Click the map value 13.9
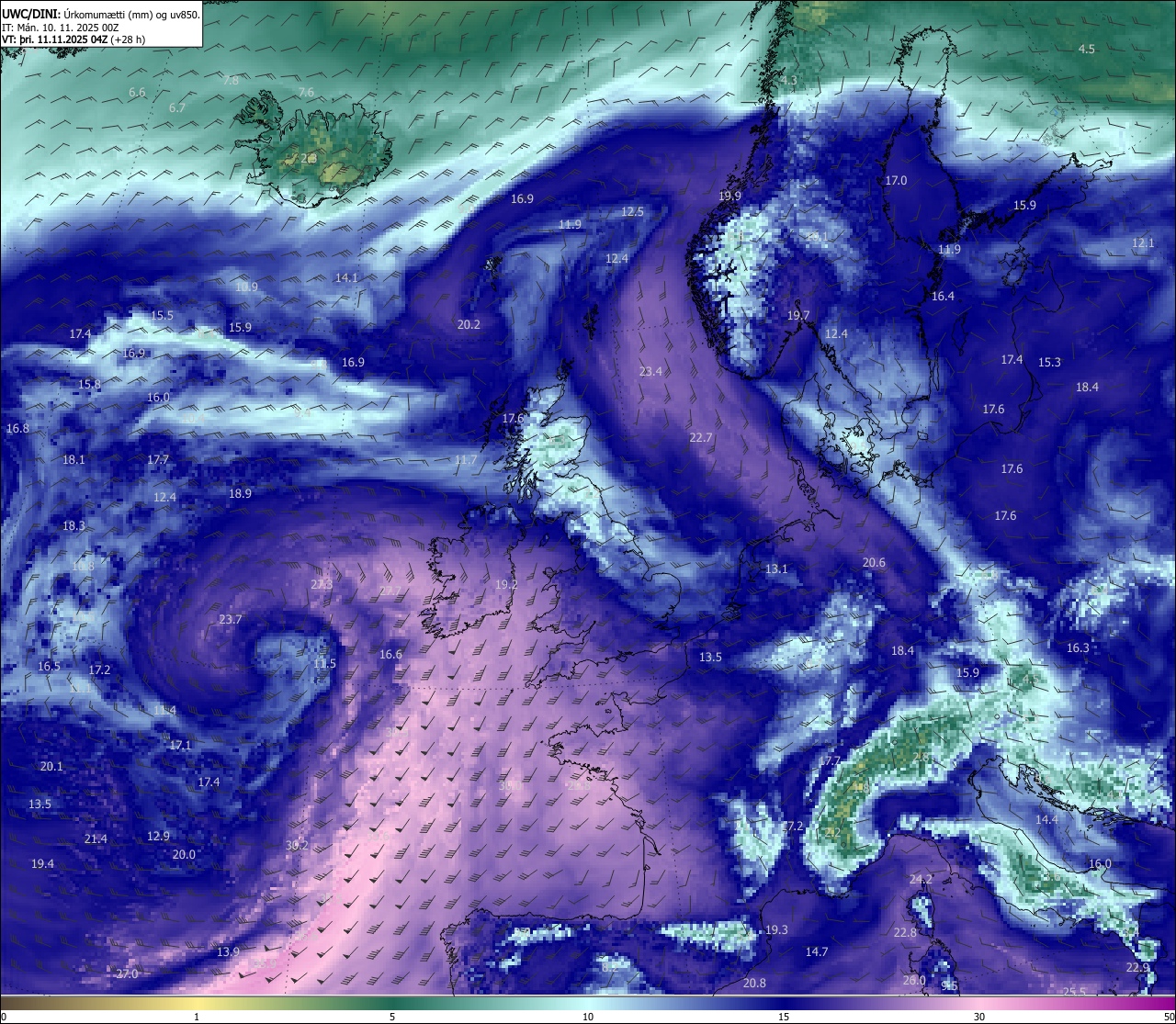 tap(228, 951)
